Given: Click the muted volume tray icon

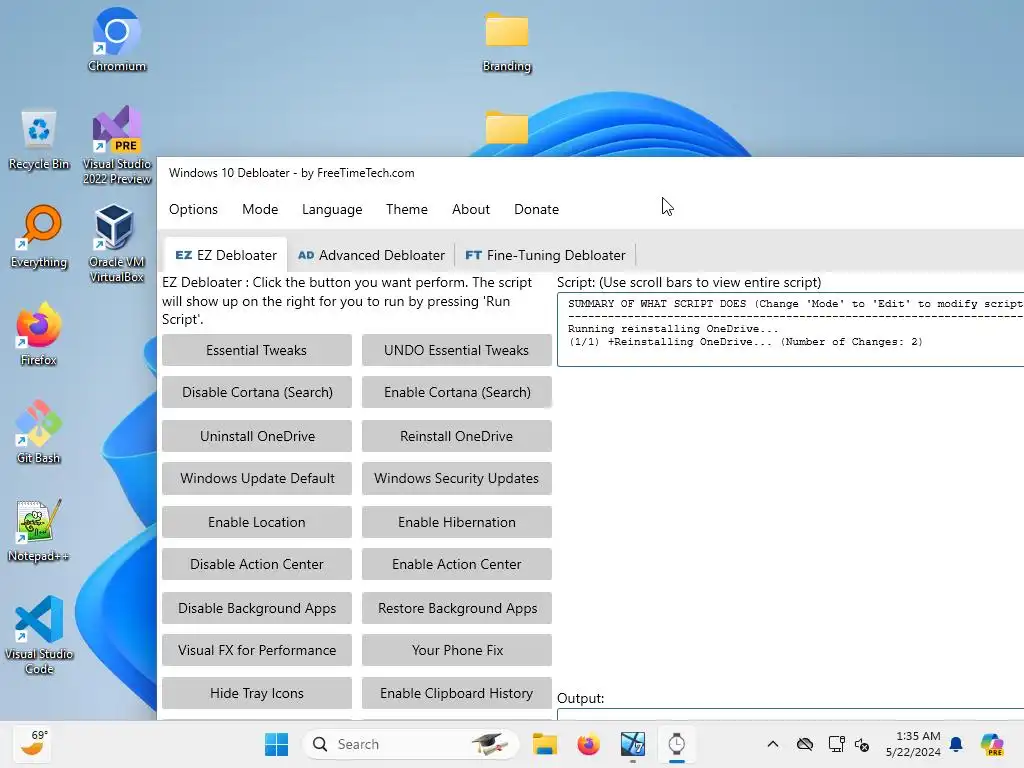Looking at the screenshot, I should pyautogui.click(x=862, y=744).
